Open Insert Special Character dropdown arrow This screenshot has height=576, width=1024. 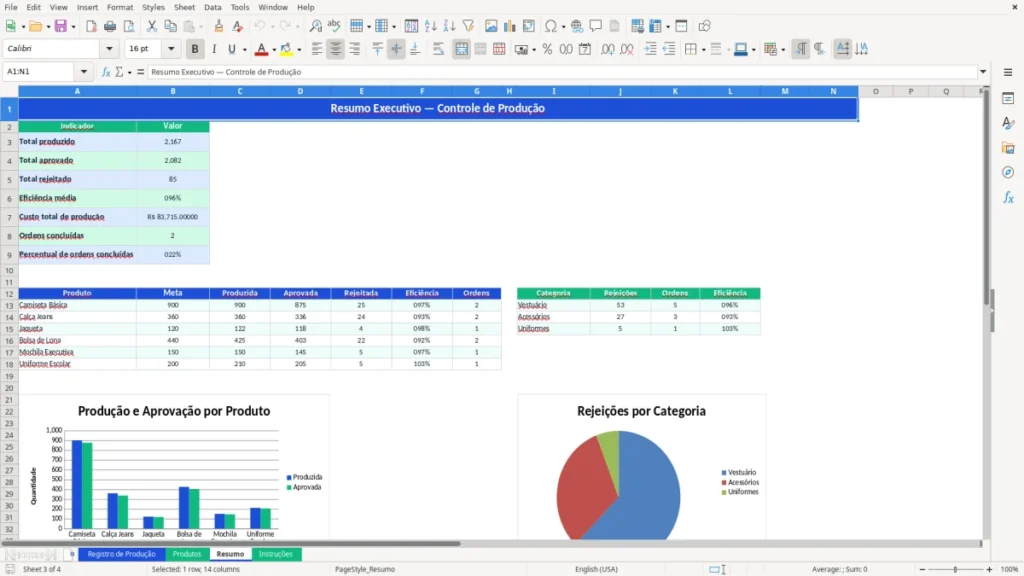coord(563,27)
